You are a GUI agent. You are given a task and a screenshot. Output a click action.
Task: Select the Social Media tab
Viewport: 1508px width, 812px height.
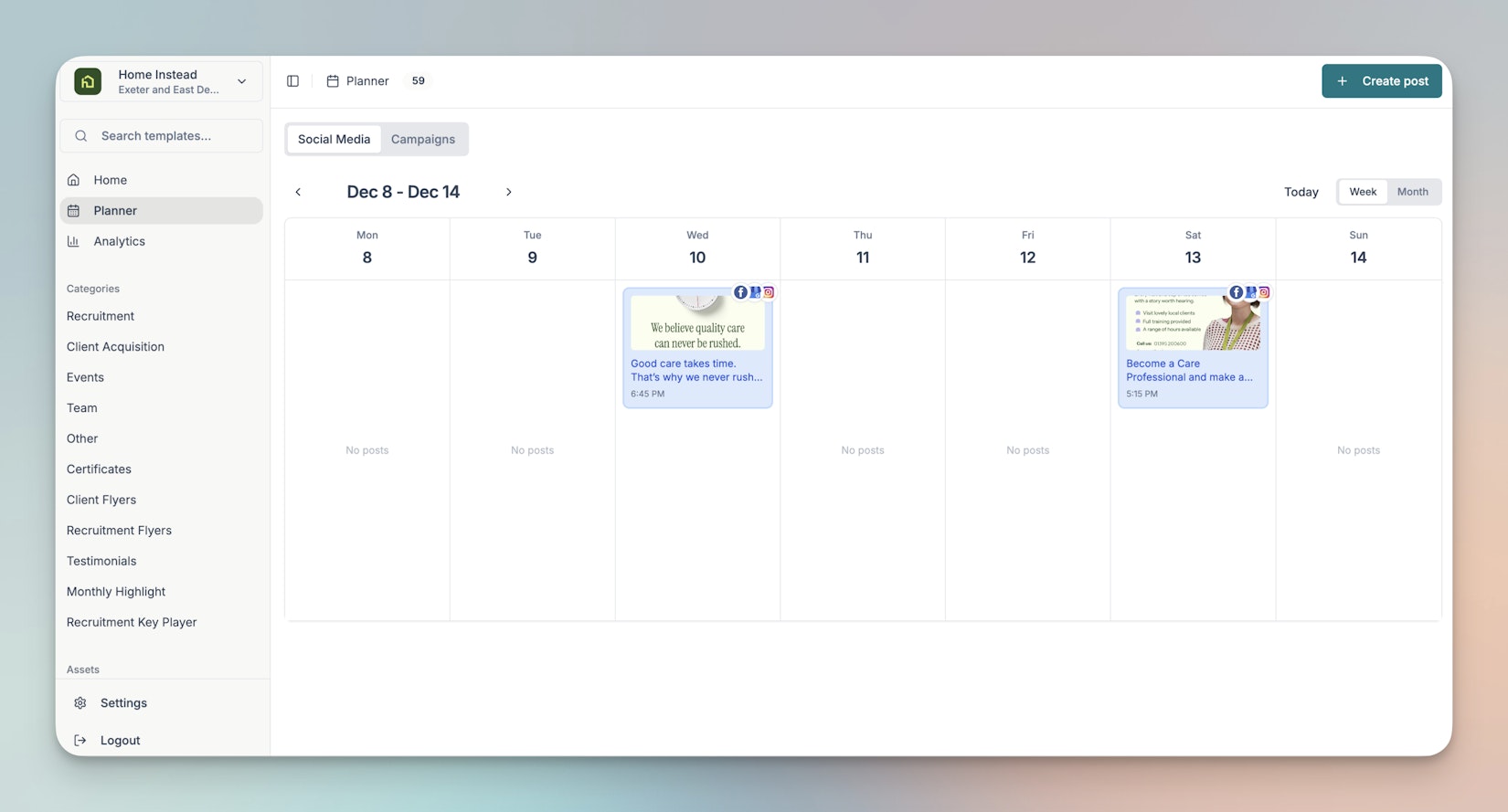(334, 140)
